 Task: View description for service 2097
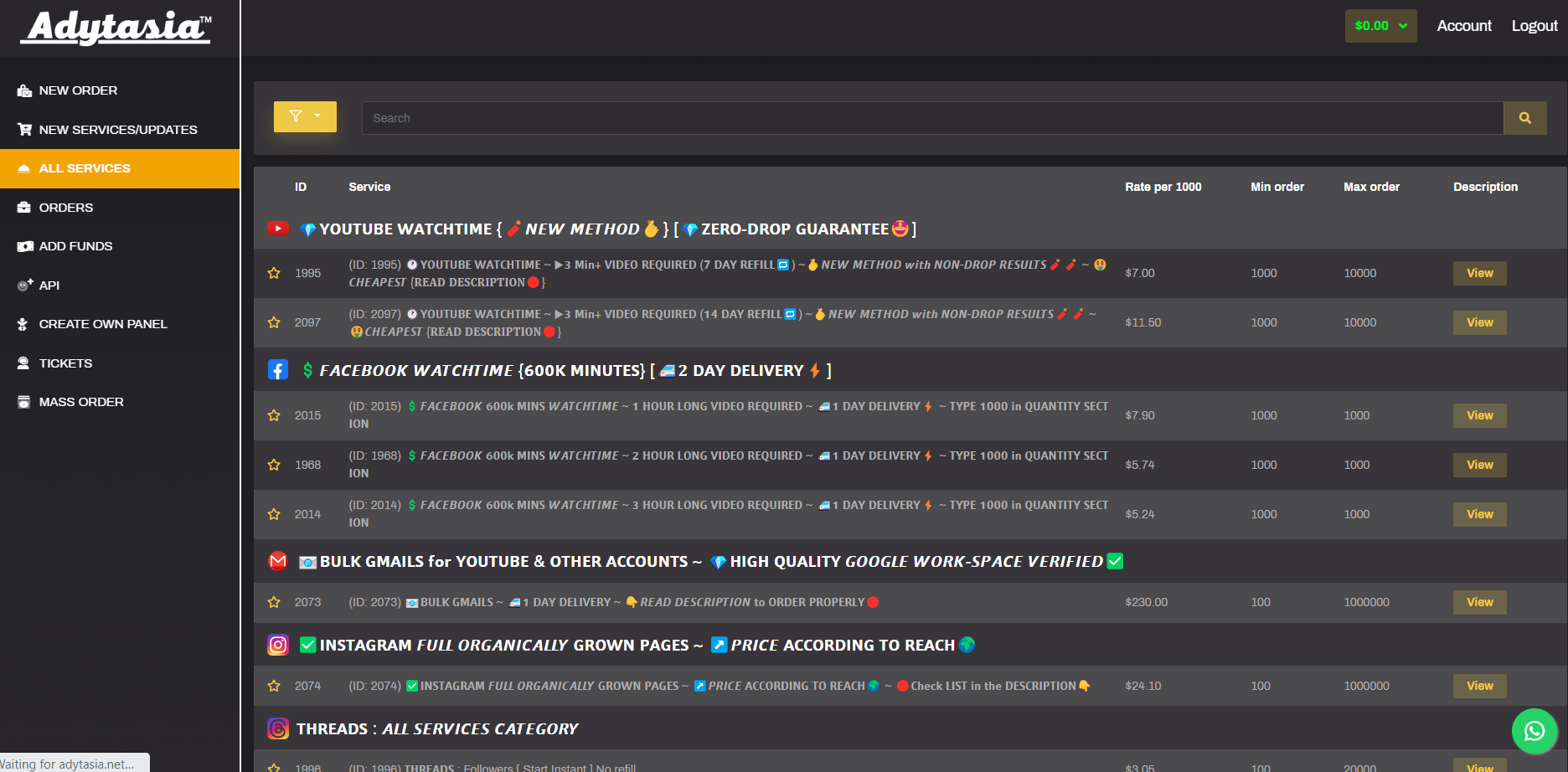pos(1479,322)
